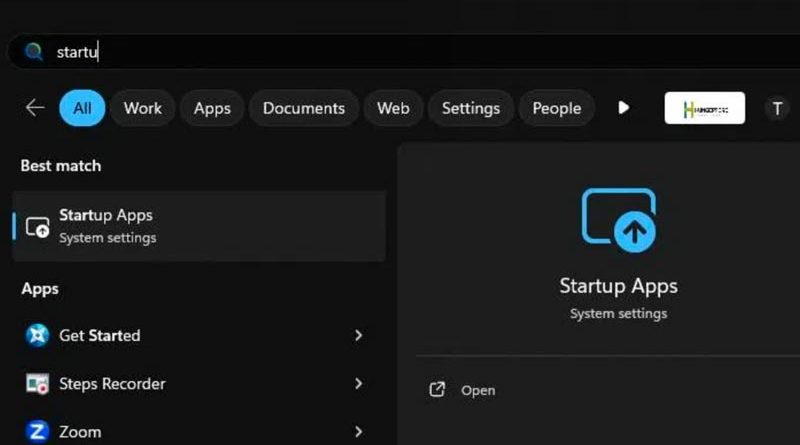The width and height of the screenshot is (800, 445).
Task: Switch to the Documents filter tab
Action: [x=304, y=108]
